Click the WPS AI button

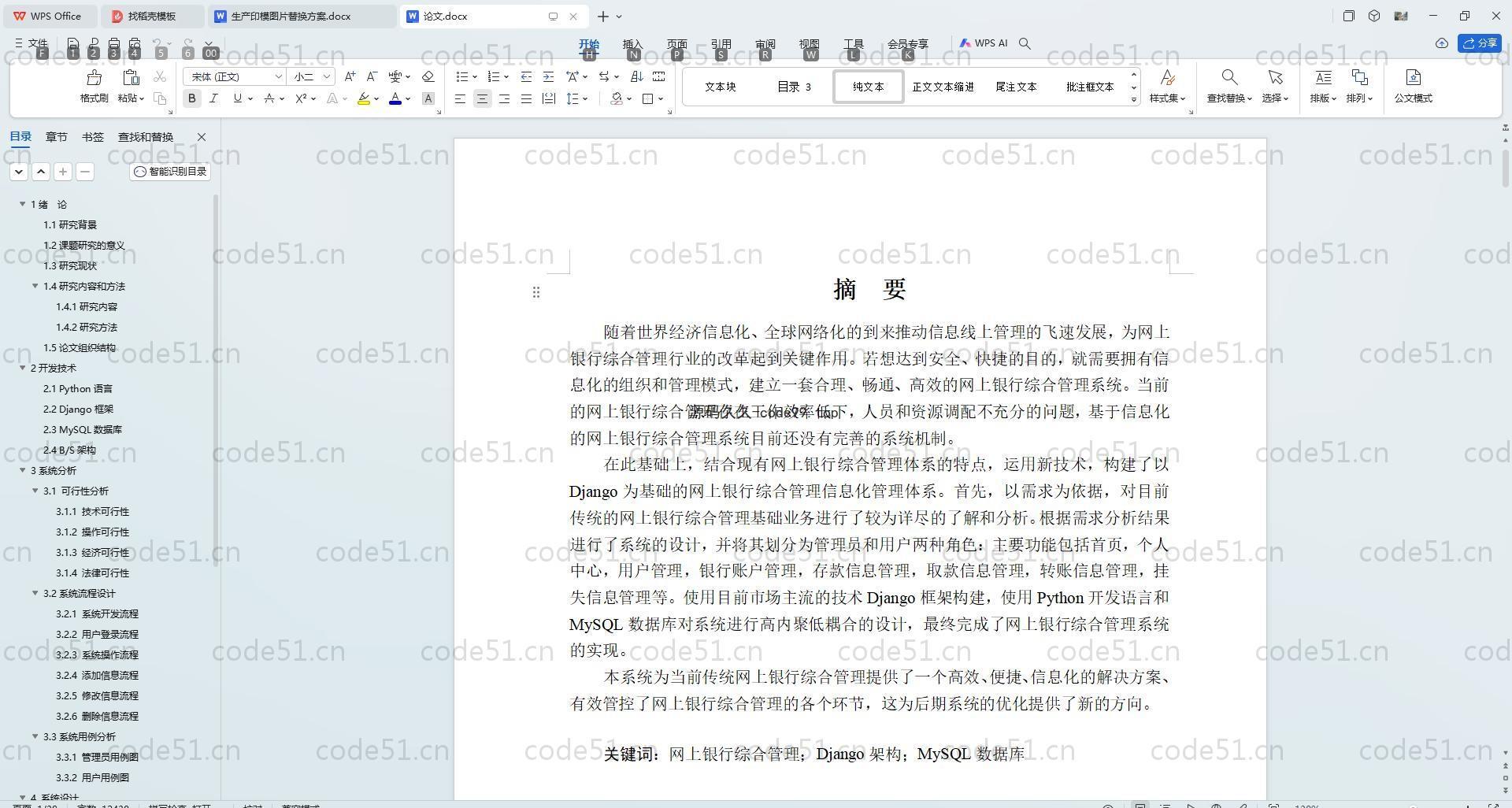tap(984, 43)
